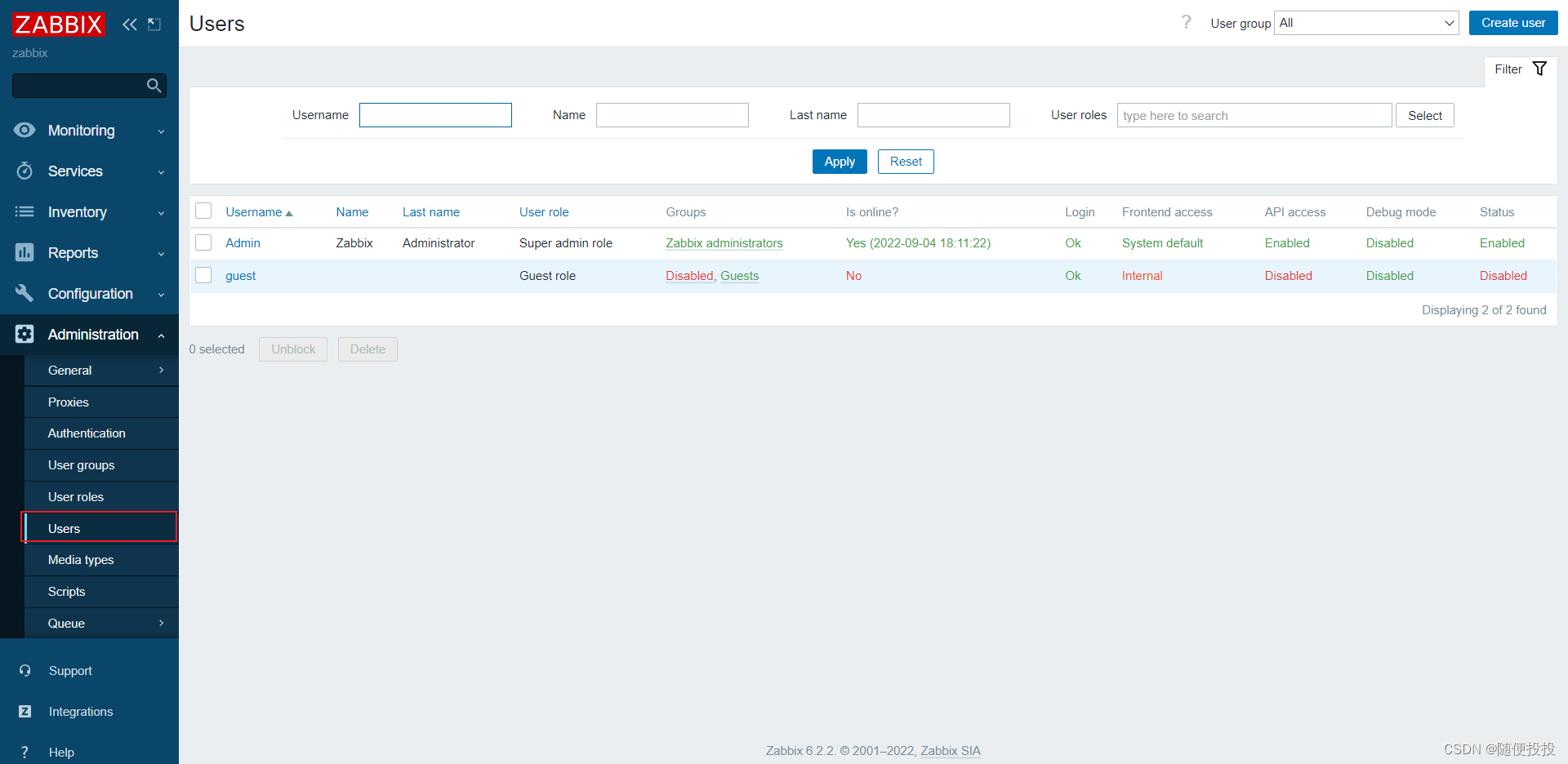Focus the Name filter field
The image size is (1568, 764).
[672, 115]
